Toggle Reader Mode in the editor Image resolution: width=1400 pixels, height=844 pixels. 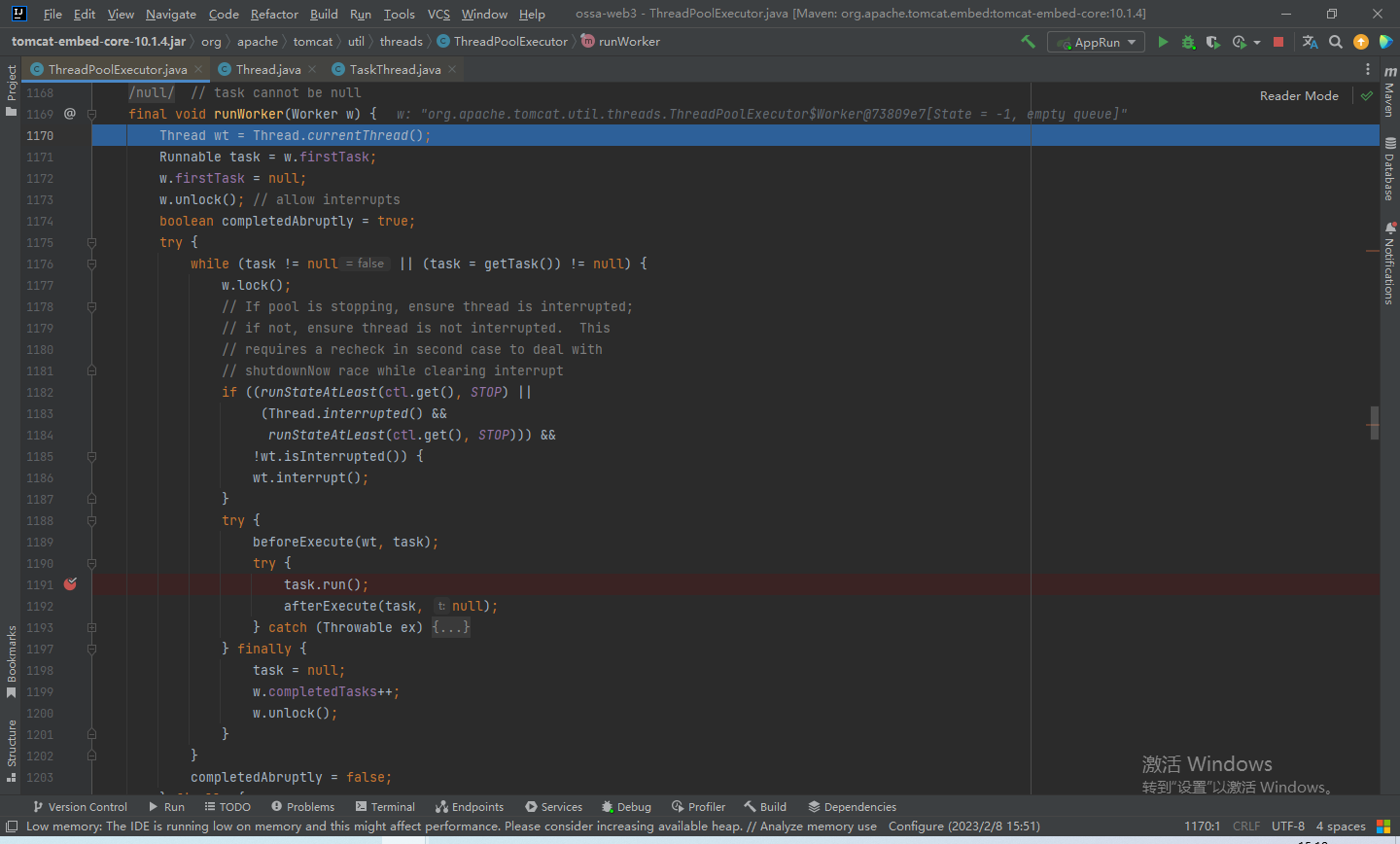(x=1299, y=95)
